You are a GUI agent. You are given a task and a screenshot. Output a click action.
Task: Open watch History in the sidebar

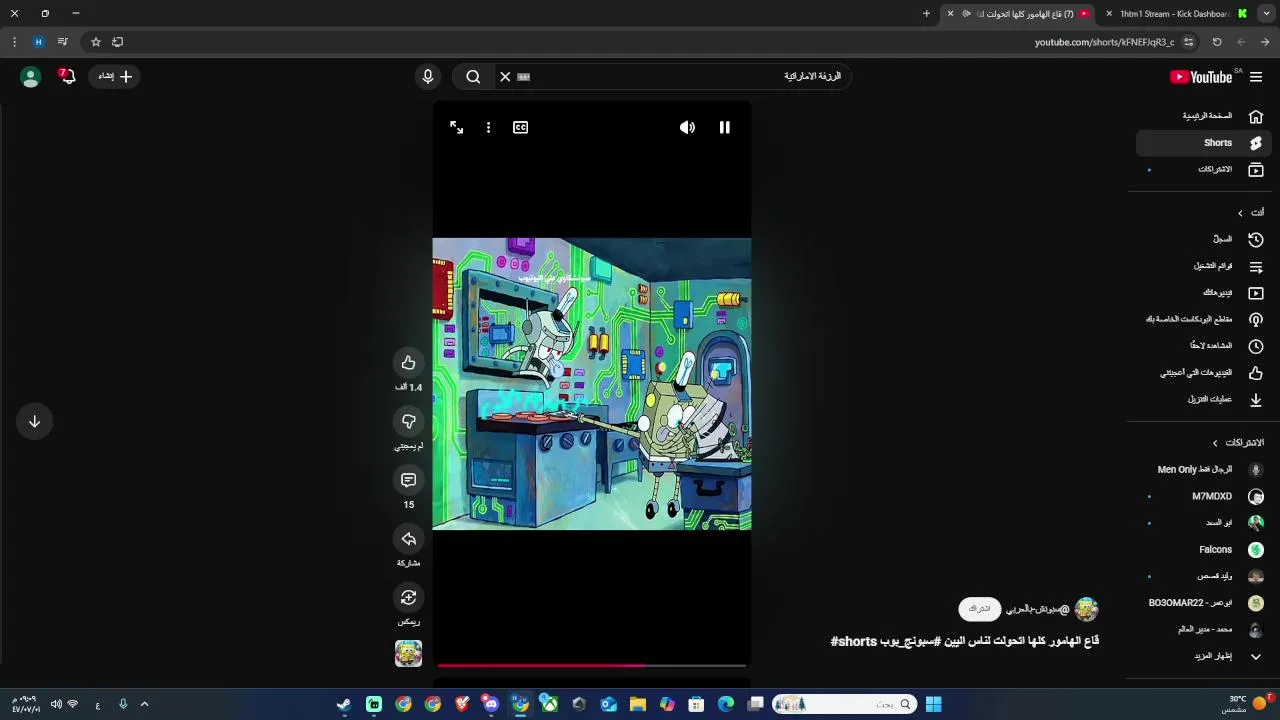(x=1204, y=239)
